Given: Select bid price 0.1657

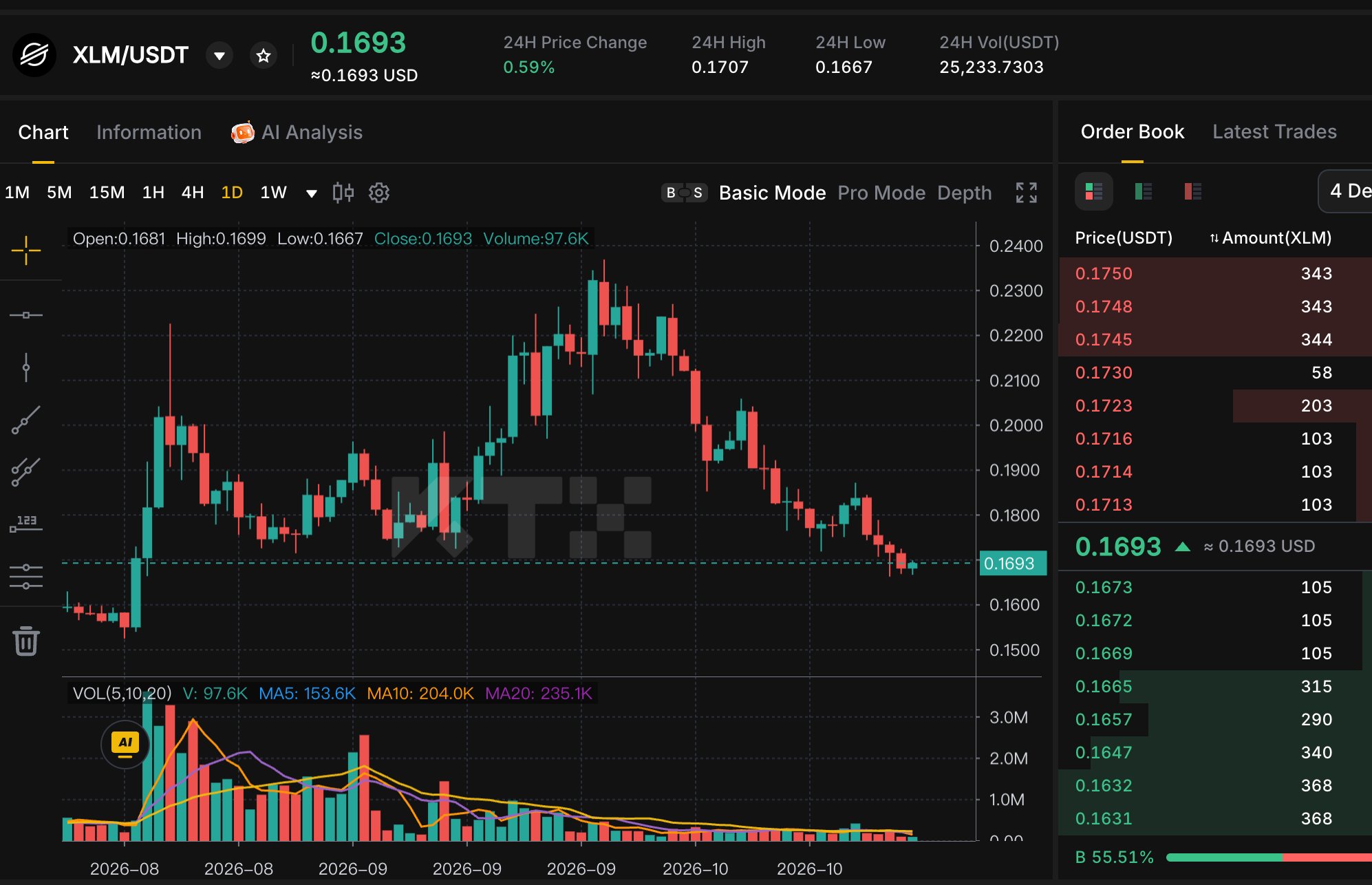Looking at the screenshot, I should [x=1104, y=719].
